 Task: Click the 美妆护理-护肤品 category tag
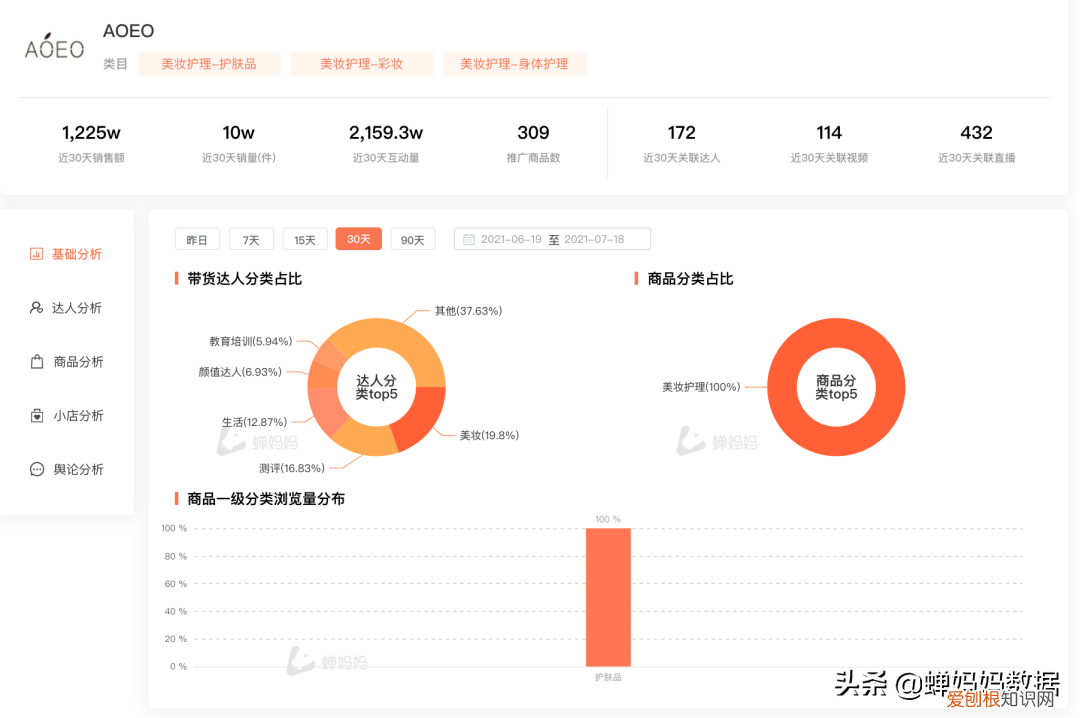[x=209, y=63]
